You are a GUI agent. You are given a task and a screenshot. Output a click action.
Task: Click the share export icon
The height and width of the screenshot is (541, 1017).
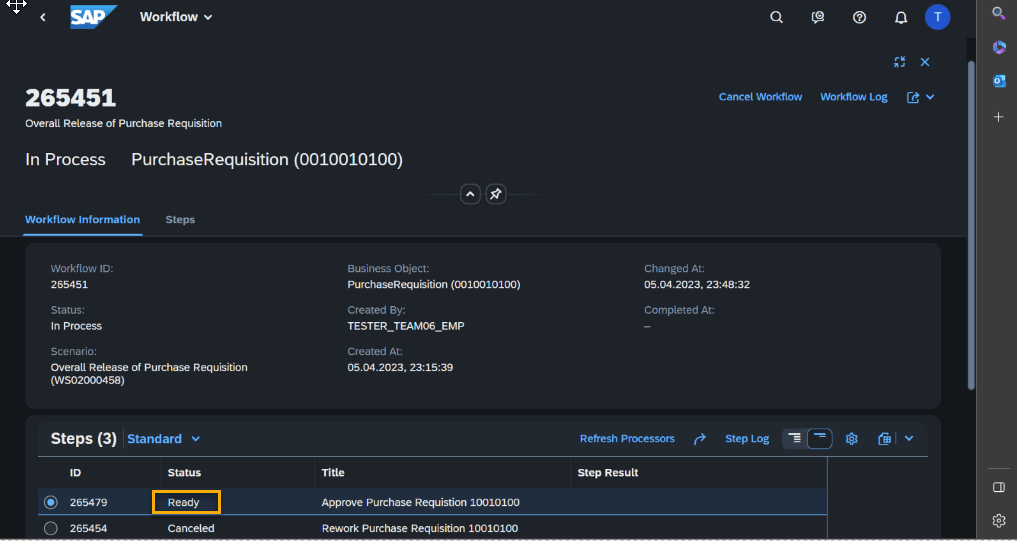tap(913, 97)
